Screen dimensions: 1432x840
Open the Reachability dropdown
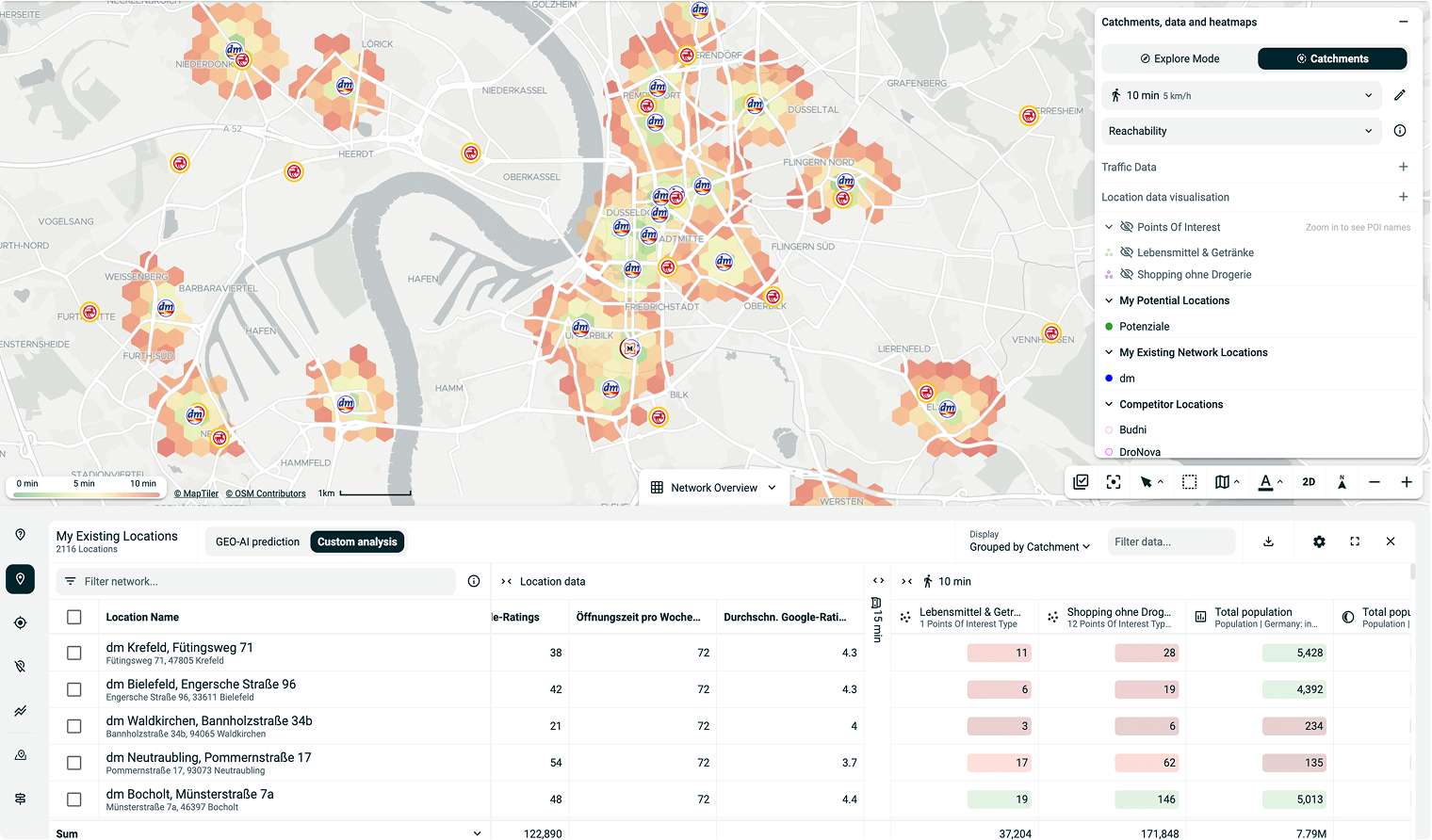click(x=1242, y=131)
